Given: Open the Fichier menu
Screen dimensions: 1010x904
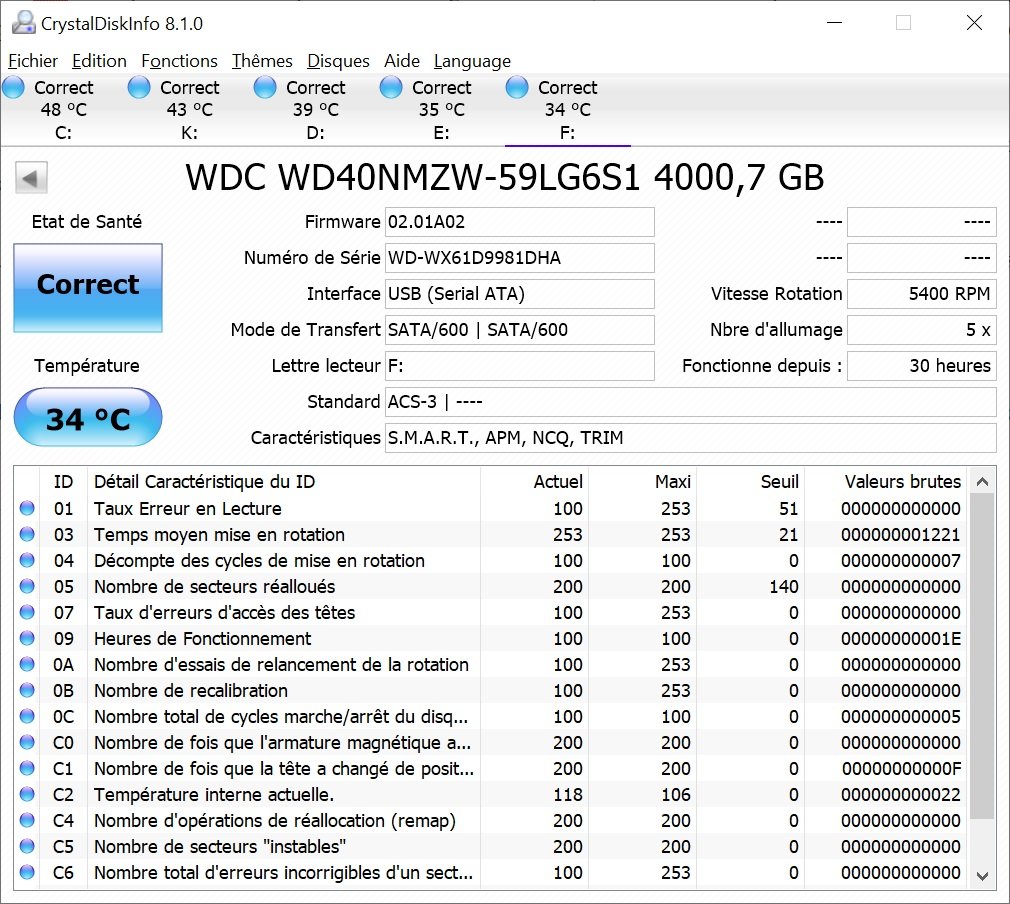Looking at the screenshot, I should [x=33, y=61].
